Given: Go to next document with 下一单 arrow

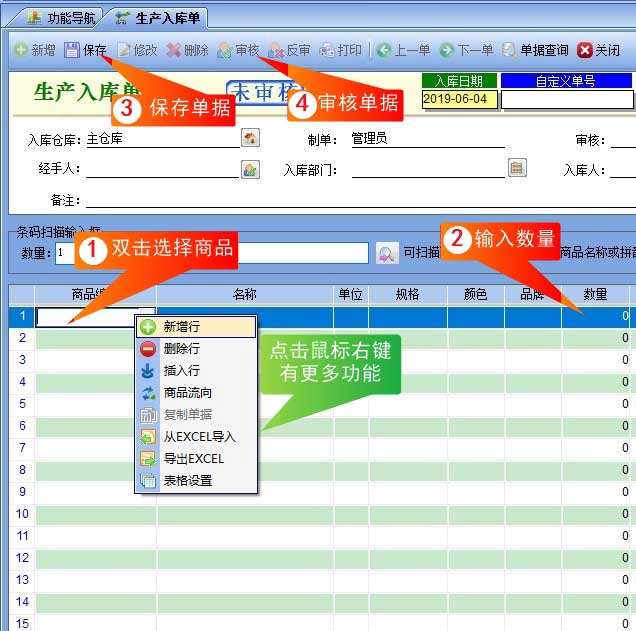Looking at the screenshot, I should click(447, 50).
